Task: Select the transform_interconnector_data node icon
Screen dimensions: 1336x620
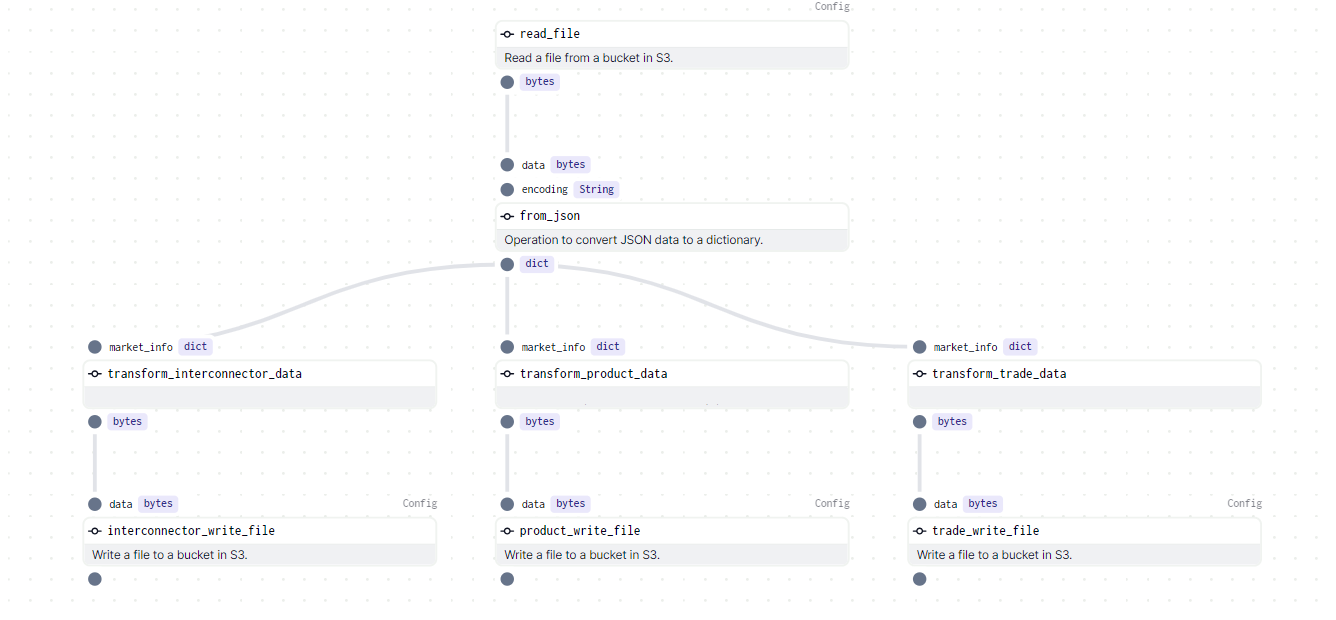Action: [x=95, y=373]
